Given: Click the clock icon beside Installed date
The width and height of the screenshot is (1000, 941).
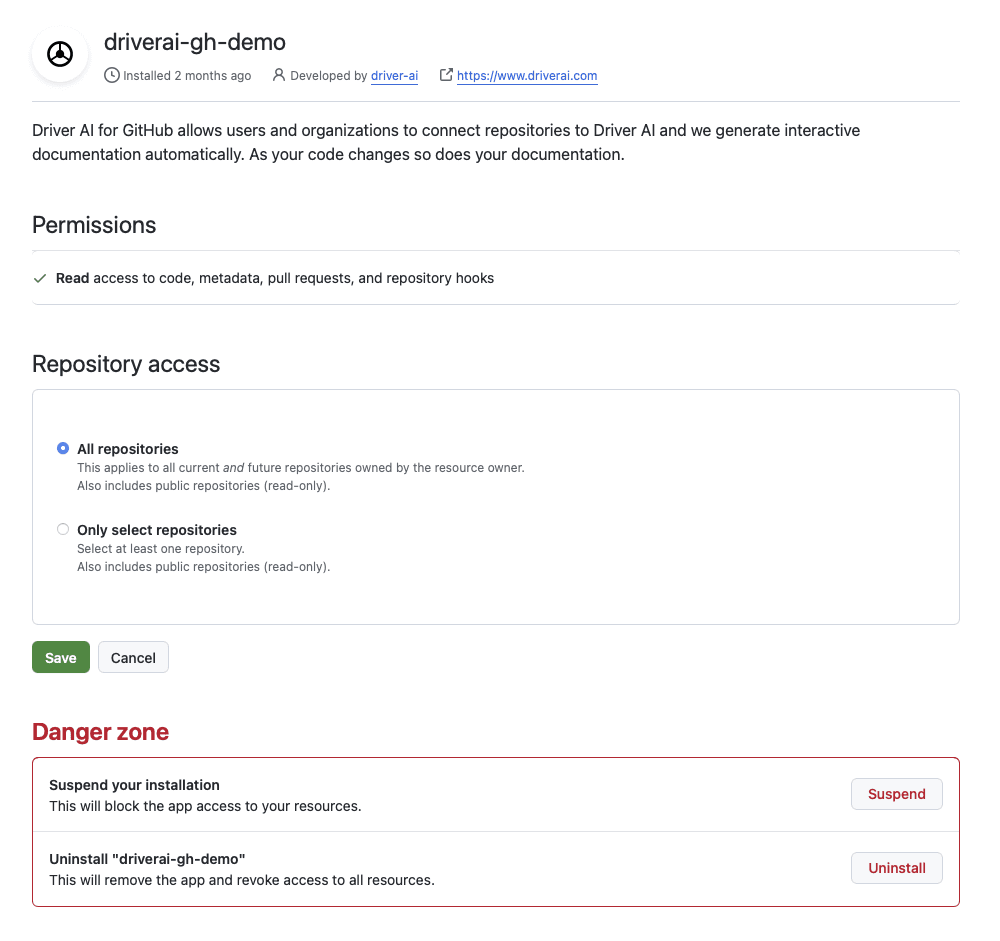Looking at the screenshot, I should (x=112, y=75).
